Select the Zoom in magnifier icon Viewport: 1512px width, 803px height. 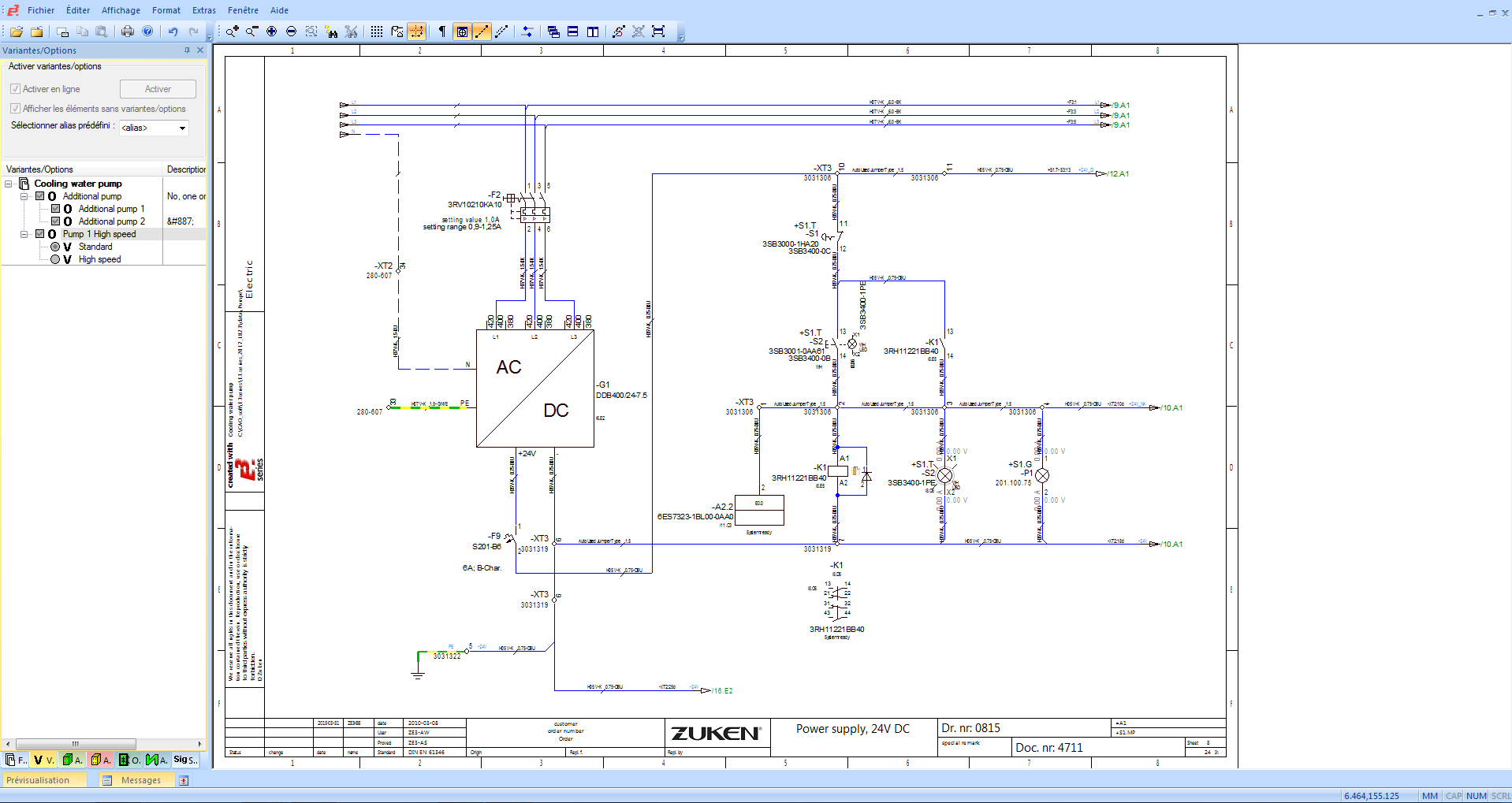point(233,32)
